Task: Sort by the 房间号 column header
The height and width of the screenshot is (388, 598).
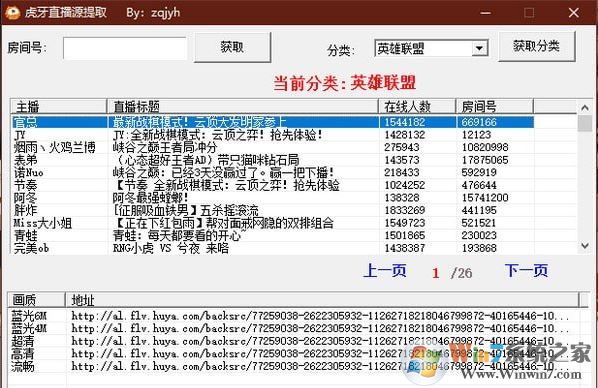Action: coord(495,106)
